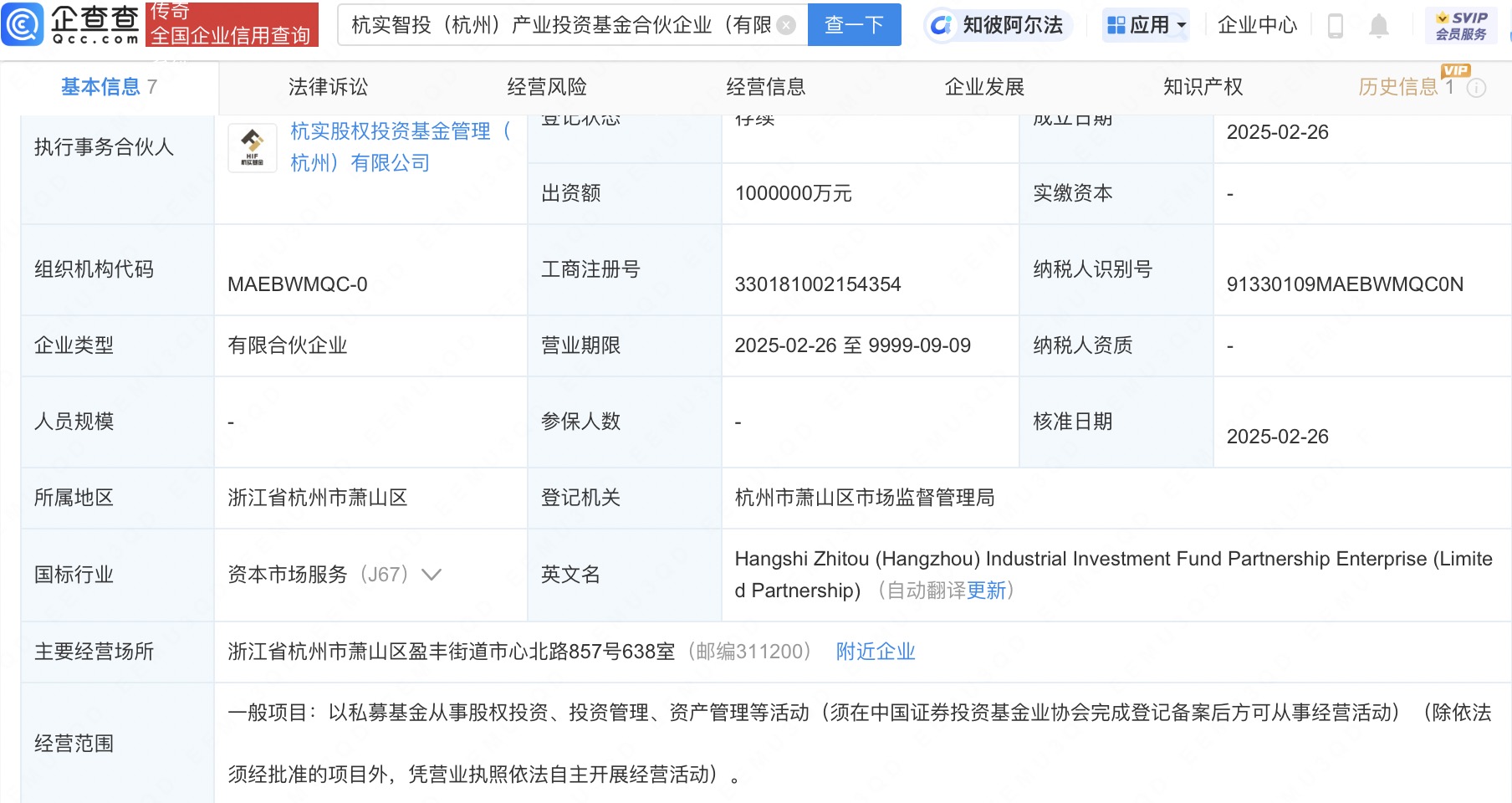Open SVIP 会员服务 badge
This screenshot has width=1512, height=803.
pyautogui.click(x=1461, y=25)
